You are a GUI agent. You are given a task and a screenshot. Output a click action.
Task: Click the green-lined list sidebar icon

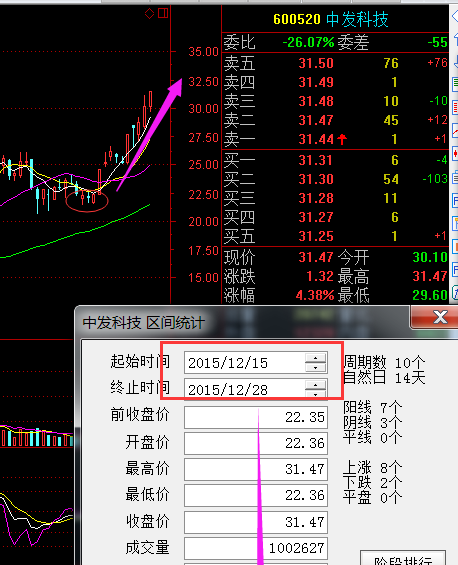point(455,84)
